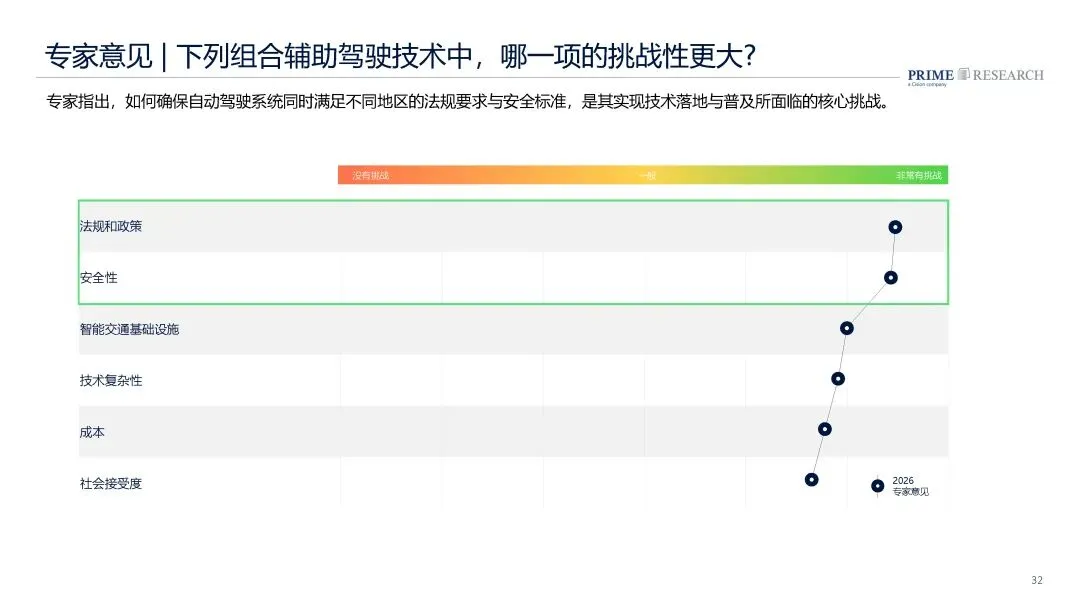Click the 法规和政策 row label
The image size is (1080, 608).
pyautogui.click(x=111, y=227)
